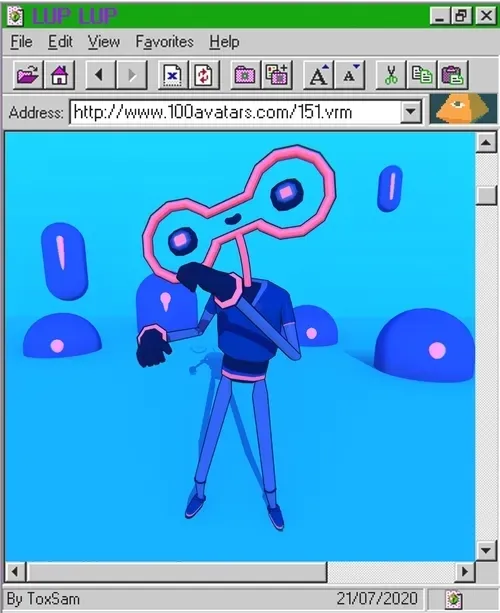500x613 pixels.
Task: Open the File menu
Action: [x=22, y=41]
